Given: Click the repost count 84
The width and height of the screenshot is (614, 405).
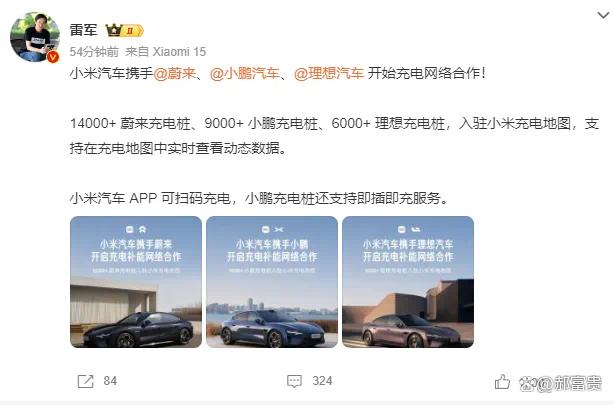Looking at the screenshot, I should (110, 381).
